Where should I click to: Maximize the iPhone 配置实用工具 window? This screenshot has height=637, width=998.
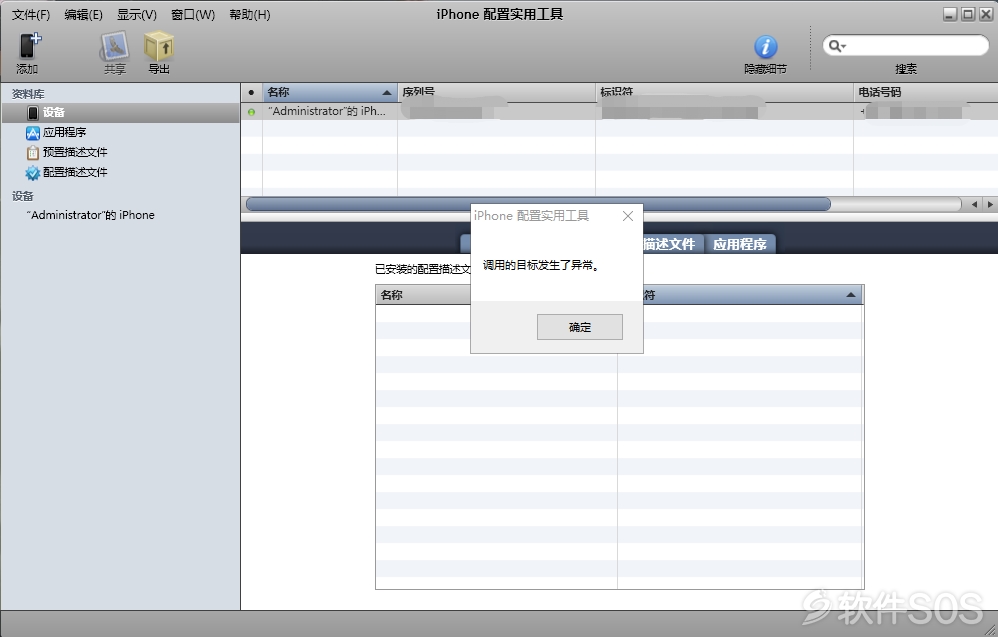(x=968, y=14)
